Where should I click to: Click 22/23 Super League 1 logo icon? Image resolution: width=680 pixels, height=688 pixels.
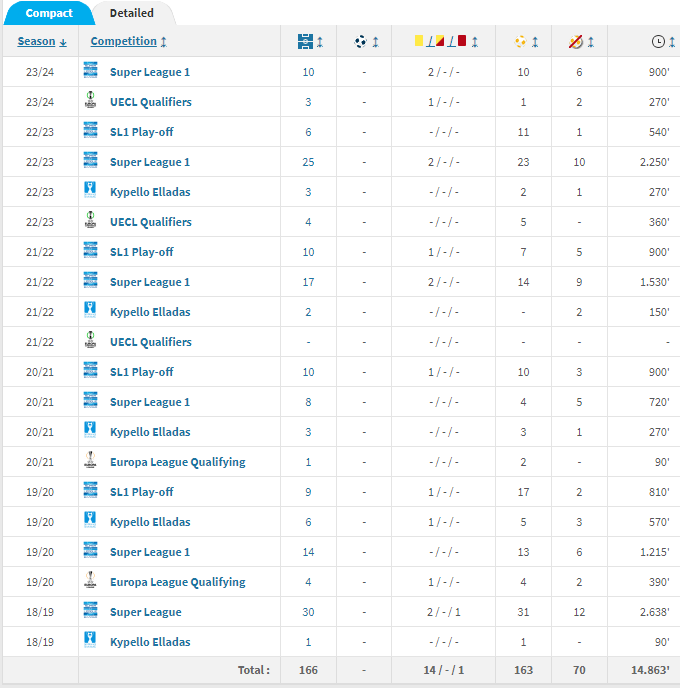(90, 160)
